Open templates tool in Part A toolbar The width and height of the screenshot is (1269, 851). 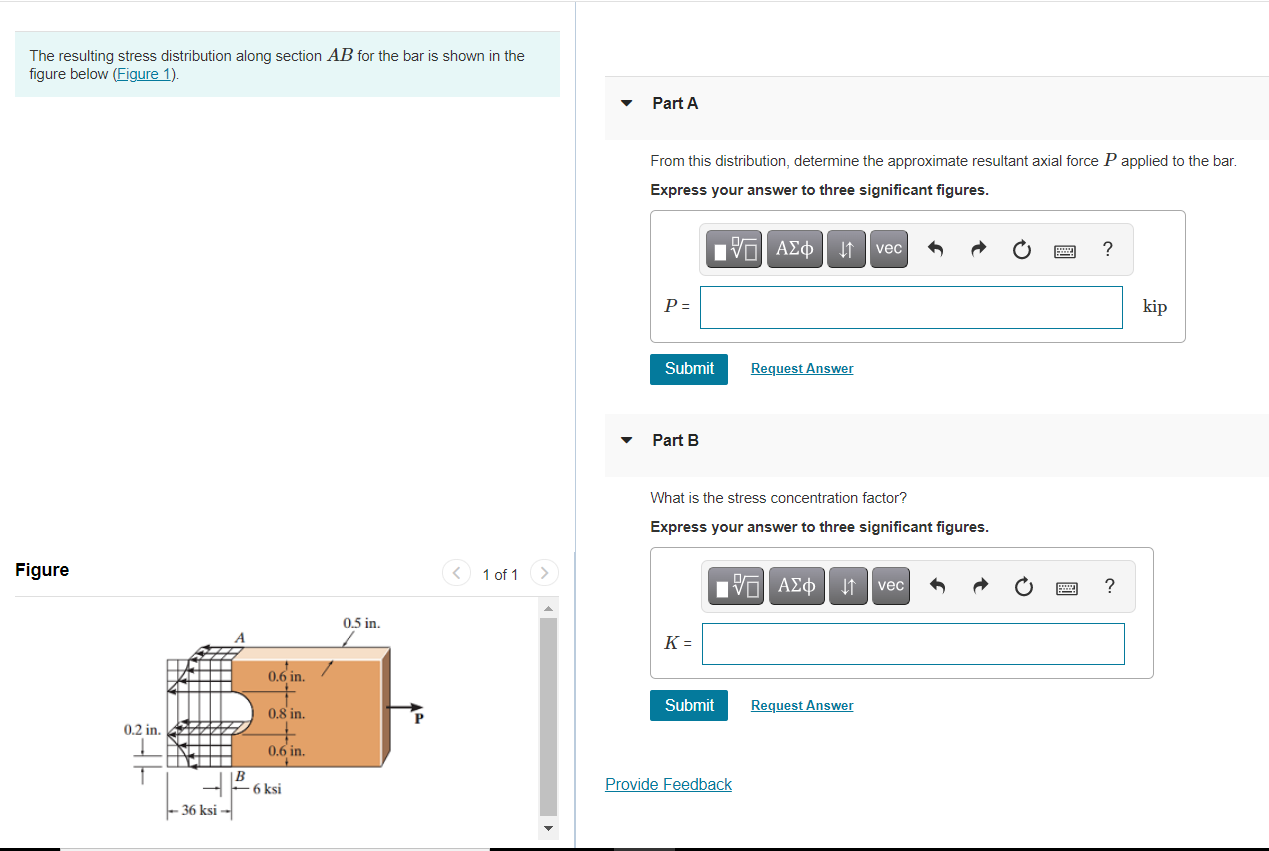click(734, 249)
